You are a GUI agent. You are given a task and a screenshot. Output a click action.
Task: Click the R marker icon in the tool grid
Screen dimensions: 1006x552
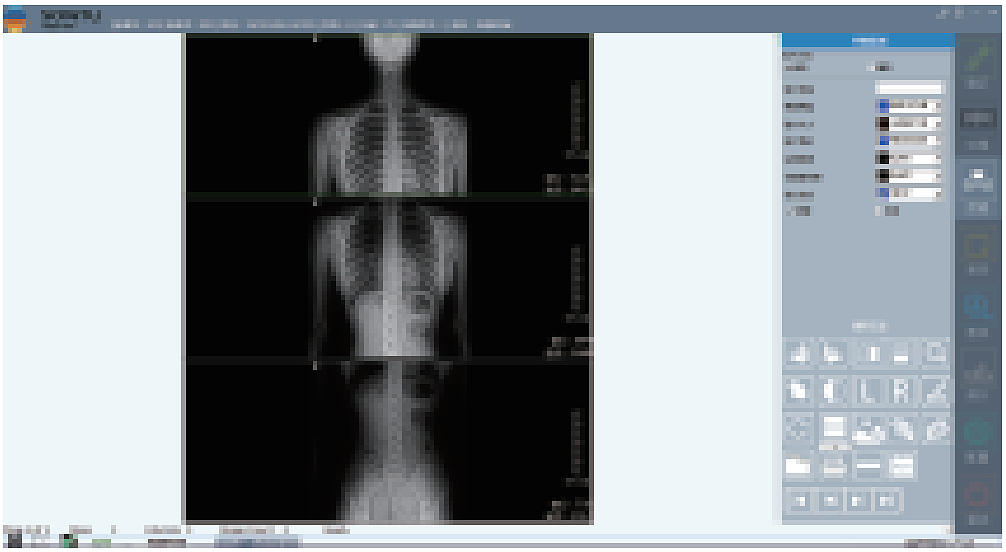coord(900,391)
